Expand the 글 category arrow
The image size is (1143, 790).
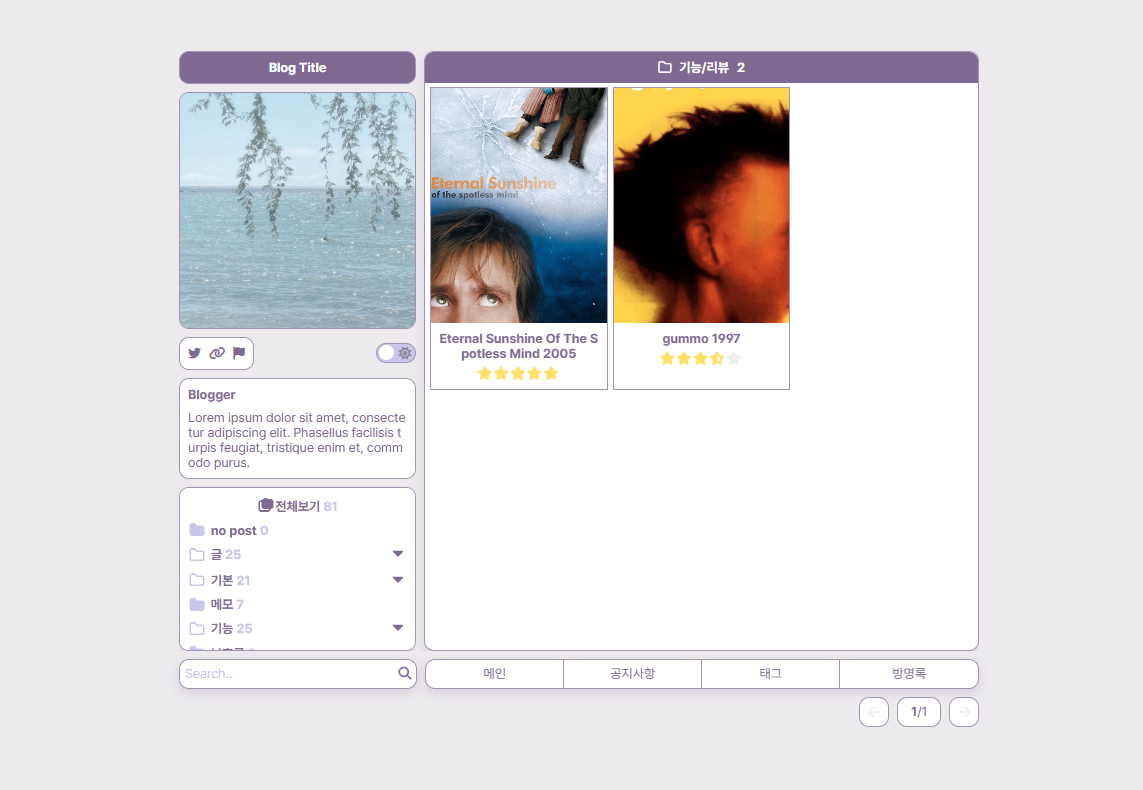coord(398,554)
